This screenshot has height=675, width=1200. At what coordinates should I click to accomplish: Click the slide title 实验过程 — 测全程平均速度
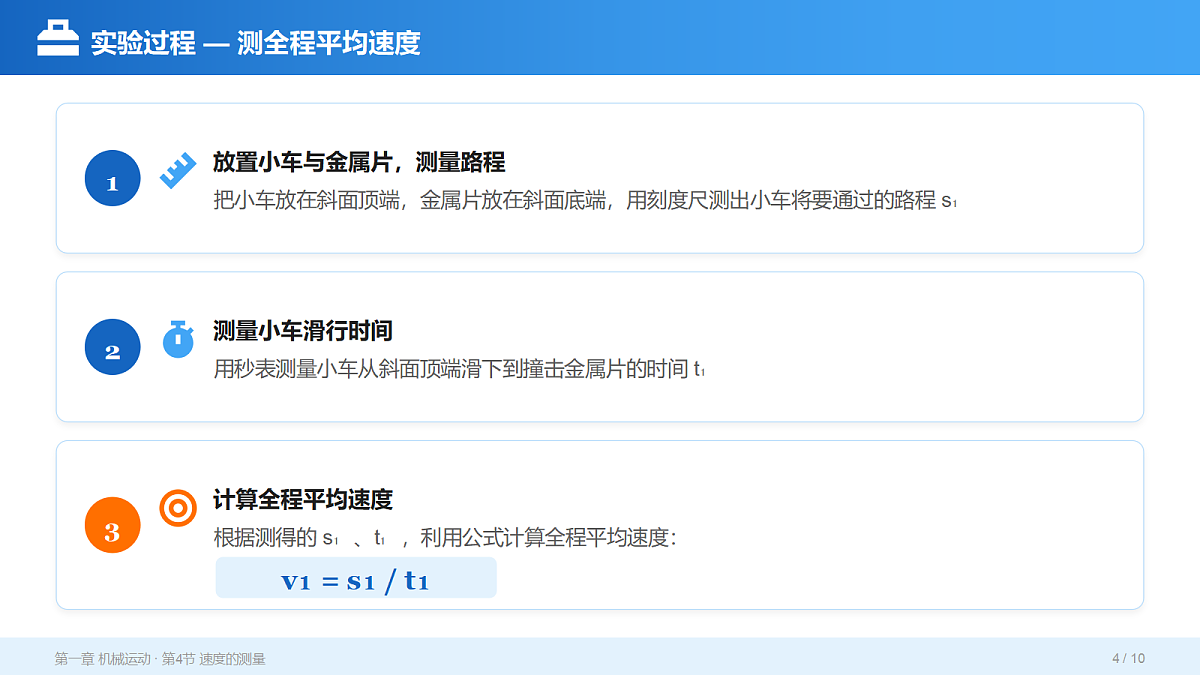coord(255,43)
